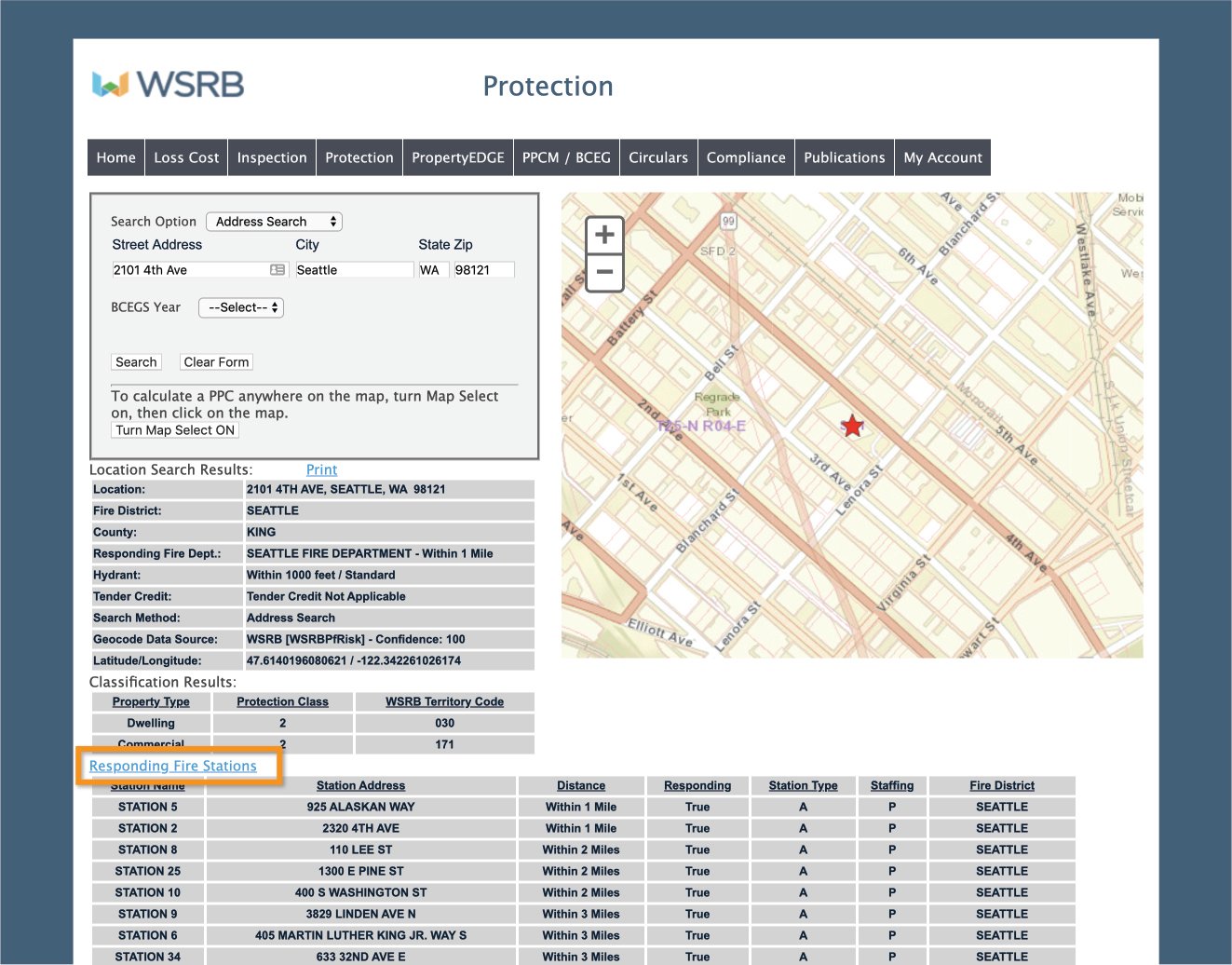Screen dimensions: 1232x965
Task: Click the Property Type column header
Action: [x=151, y=701]
